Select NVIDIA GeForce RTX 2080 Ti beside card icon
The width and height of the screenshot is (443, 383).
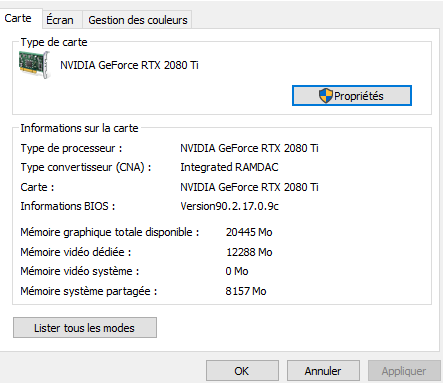[129, 65]
